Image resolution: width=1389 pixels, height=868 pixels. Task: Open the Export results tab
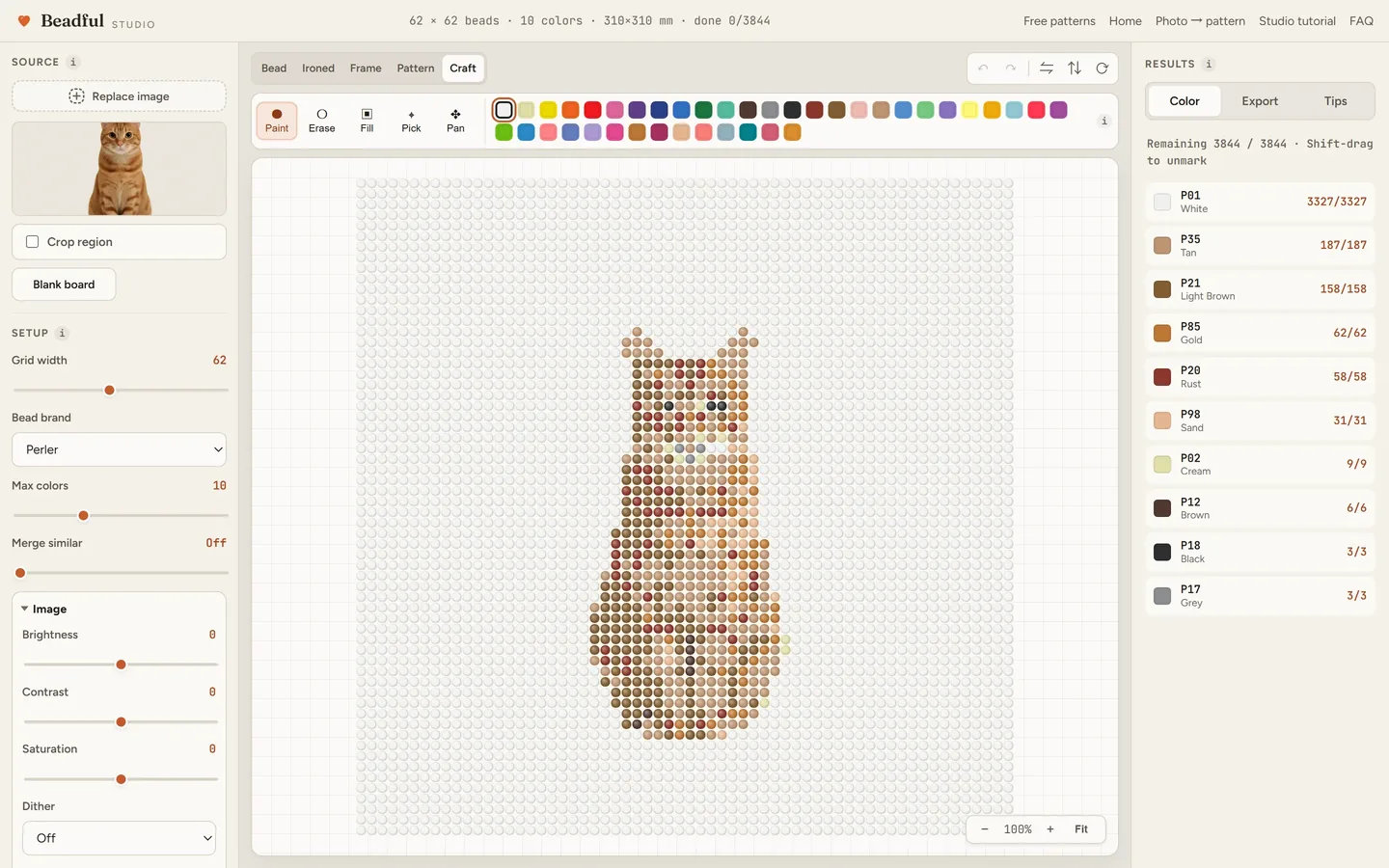pyautogui.click(x=1260, y=101)
